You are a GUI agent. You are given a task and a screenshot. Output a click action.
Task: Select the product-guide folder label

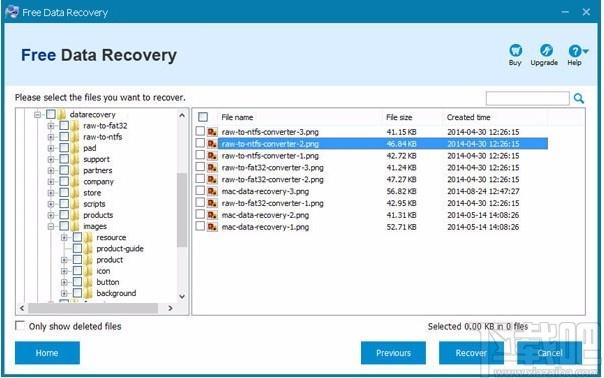coord(120,249)
